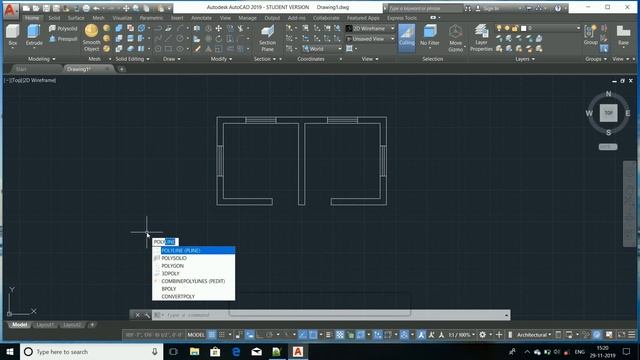Select the Polysolid tool
This screenshot has height=360, width=640.
coord(63,29)
